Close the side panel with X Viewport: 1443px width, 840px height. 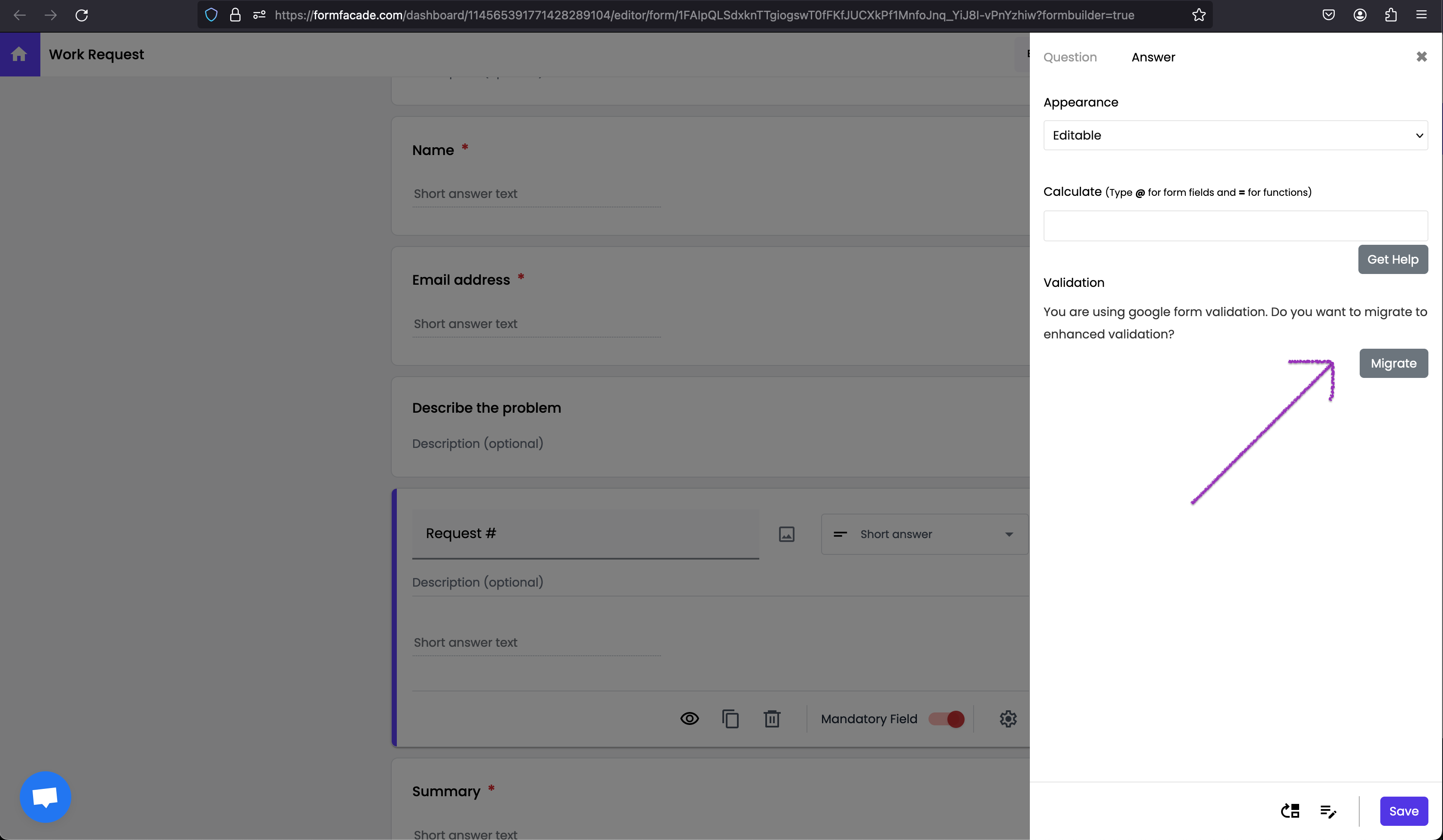[1421, 57]
